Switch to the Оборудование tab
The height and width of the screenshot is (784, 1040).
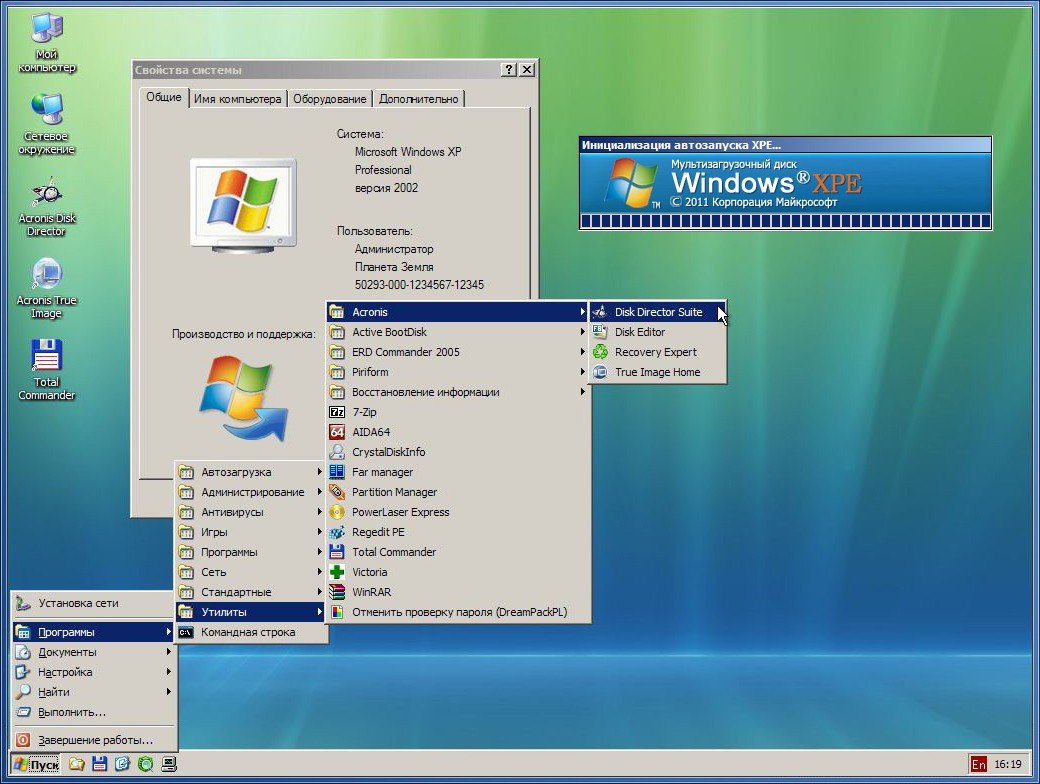point(330,99)
